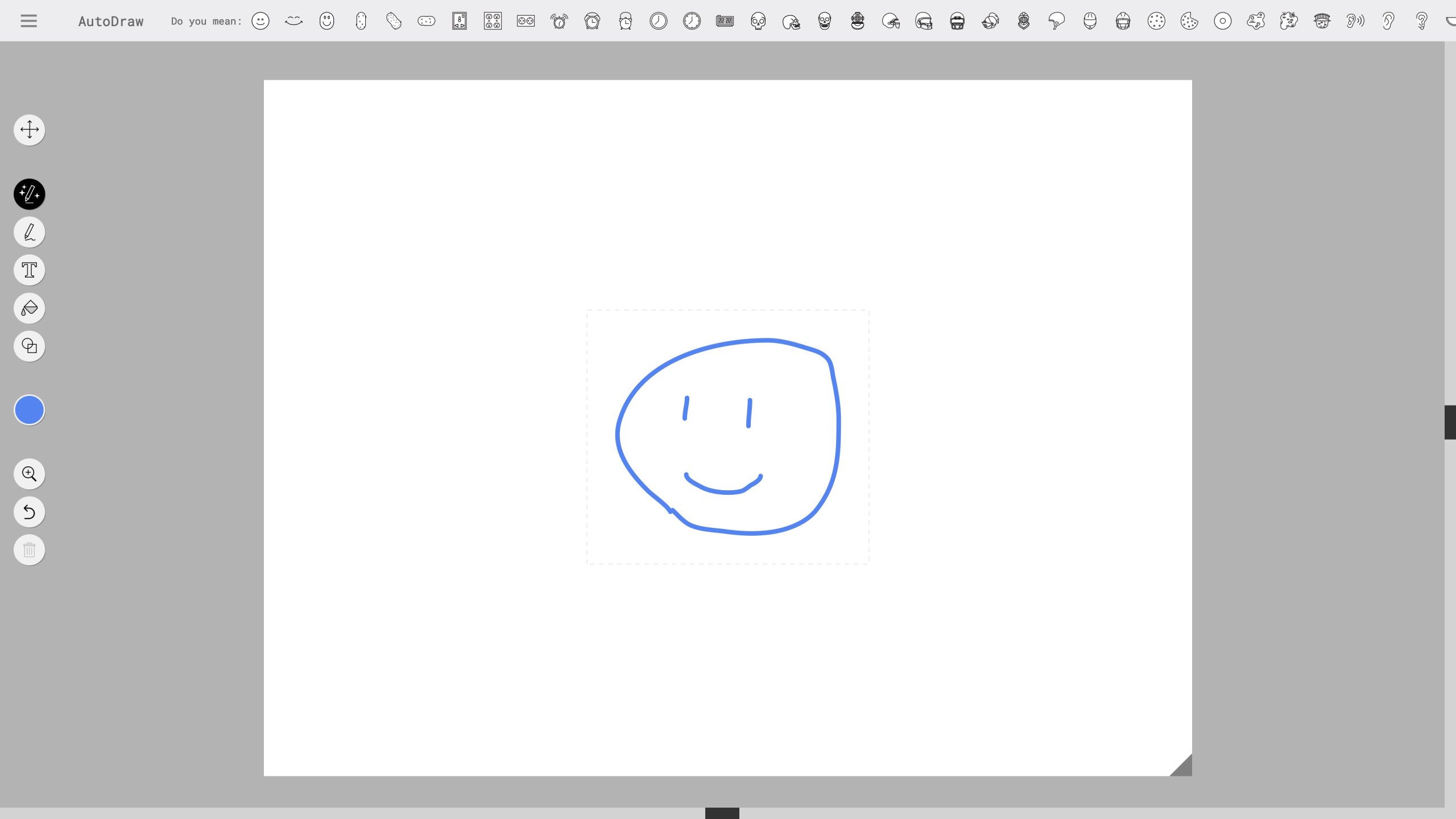The image size is (1456, 819).
Task: Click the AutoDraw title text
Action: (111, 21)
